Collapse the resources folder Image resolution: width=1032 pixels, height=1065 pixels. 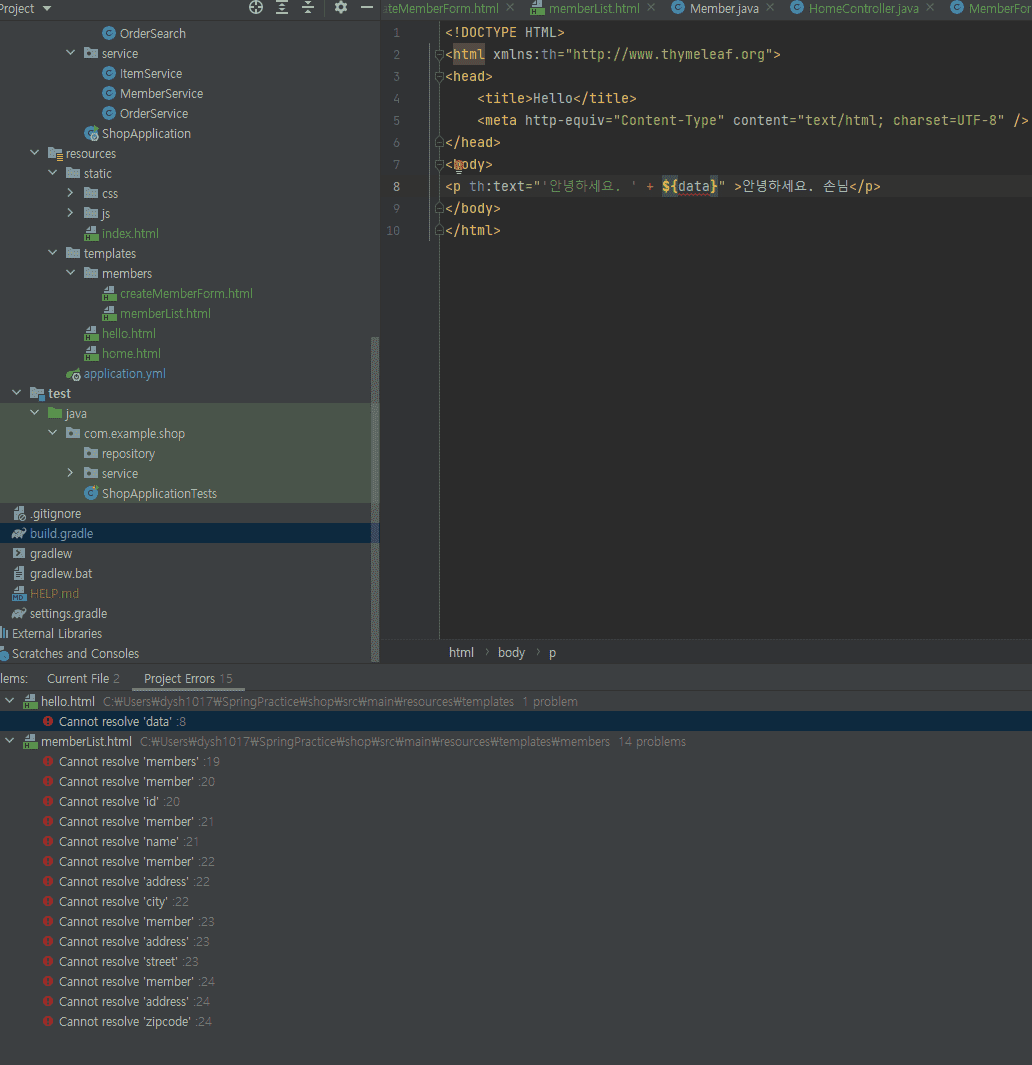(x=35, y=153)
